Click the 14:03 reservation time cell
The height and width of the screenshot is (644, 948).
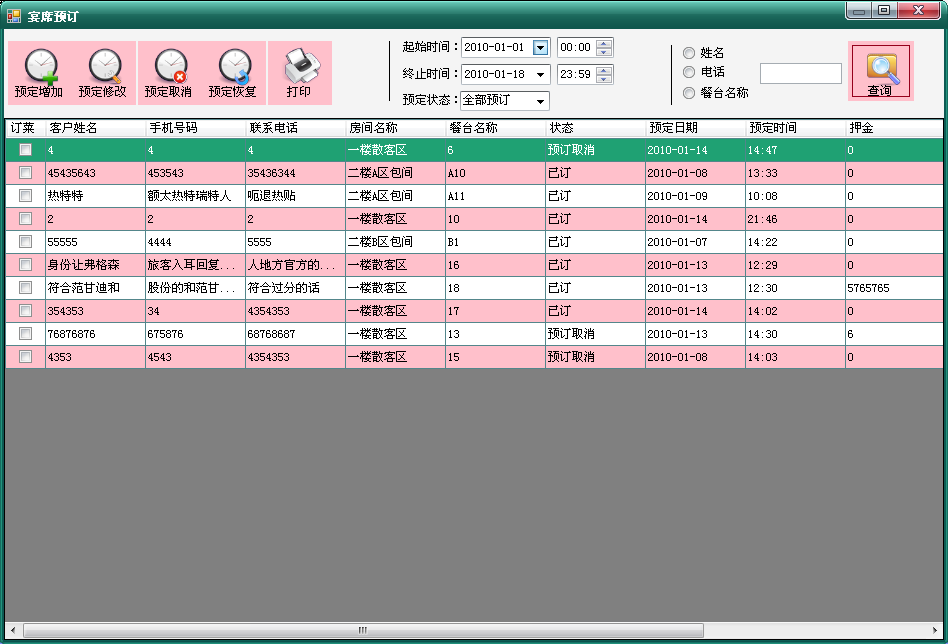[x=796, y=357]
